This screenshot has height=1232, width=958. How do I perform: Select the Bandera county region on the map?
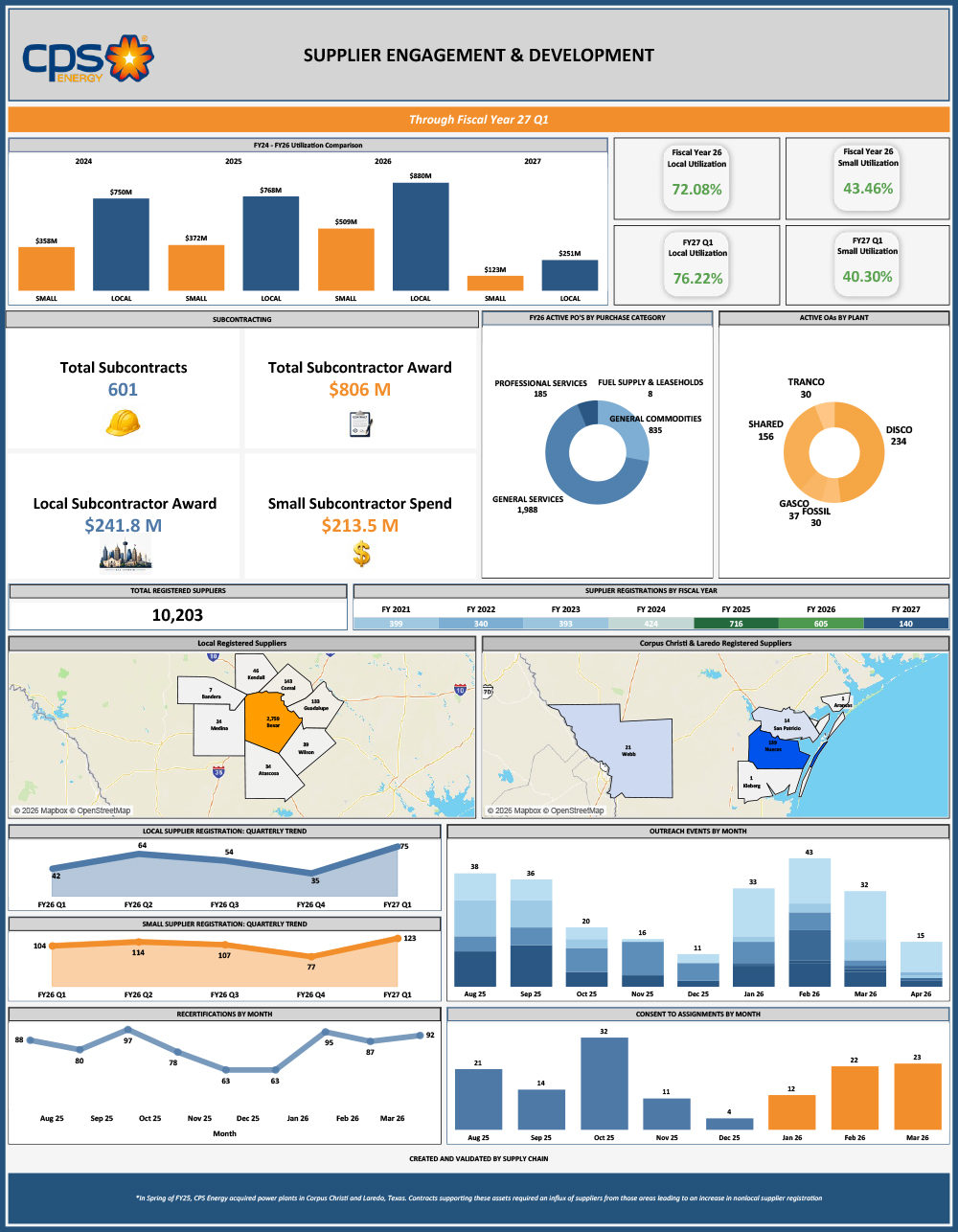click(x=210, y=692)
